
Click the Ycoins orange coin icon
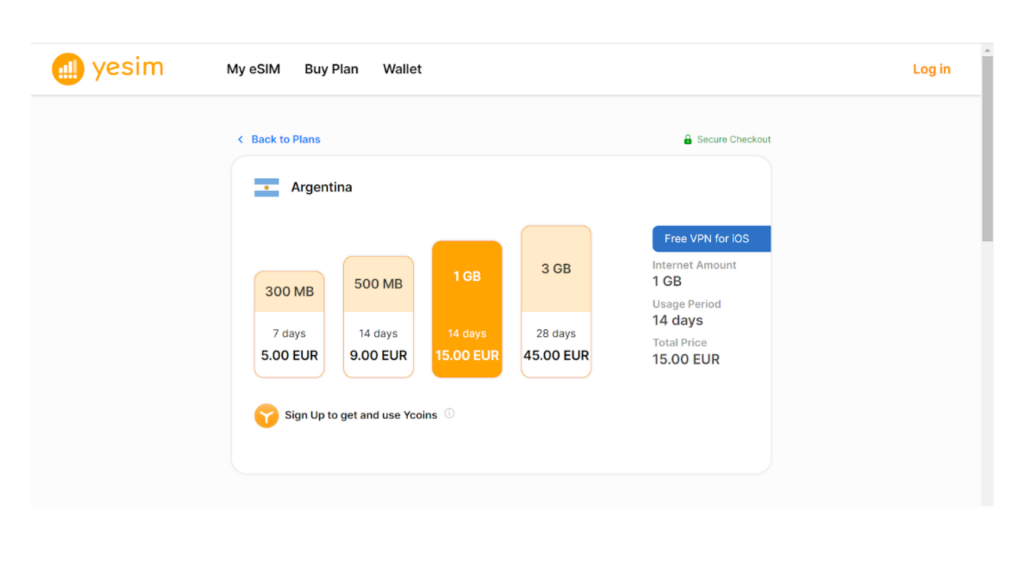click(x=266, y=415)
